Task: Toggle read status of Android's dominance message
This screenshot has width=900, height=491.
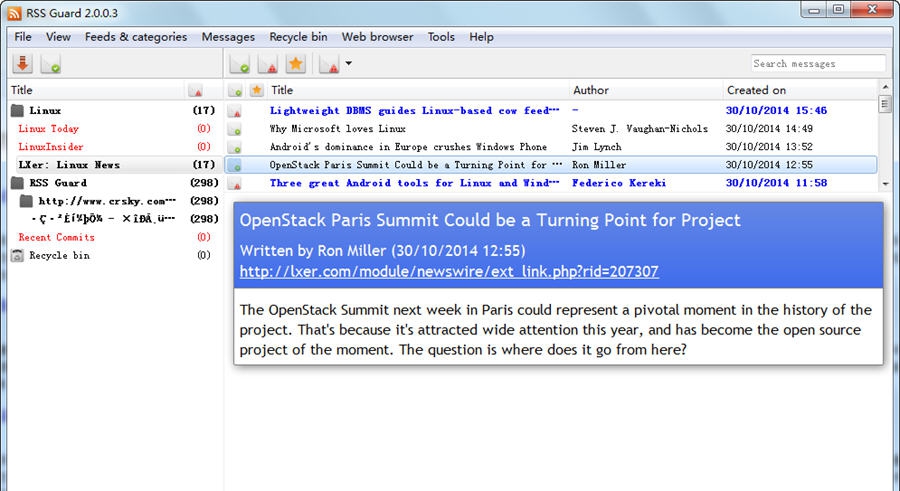Action: click(235, 147)
